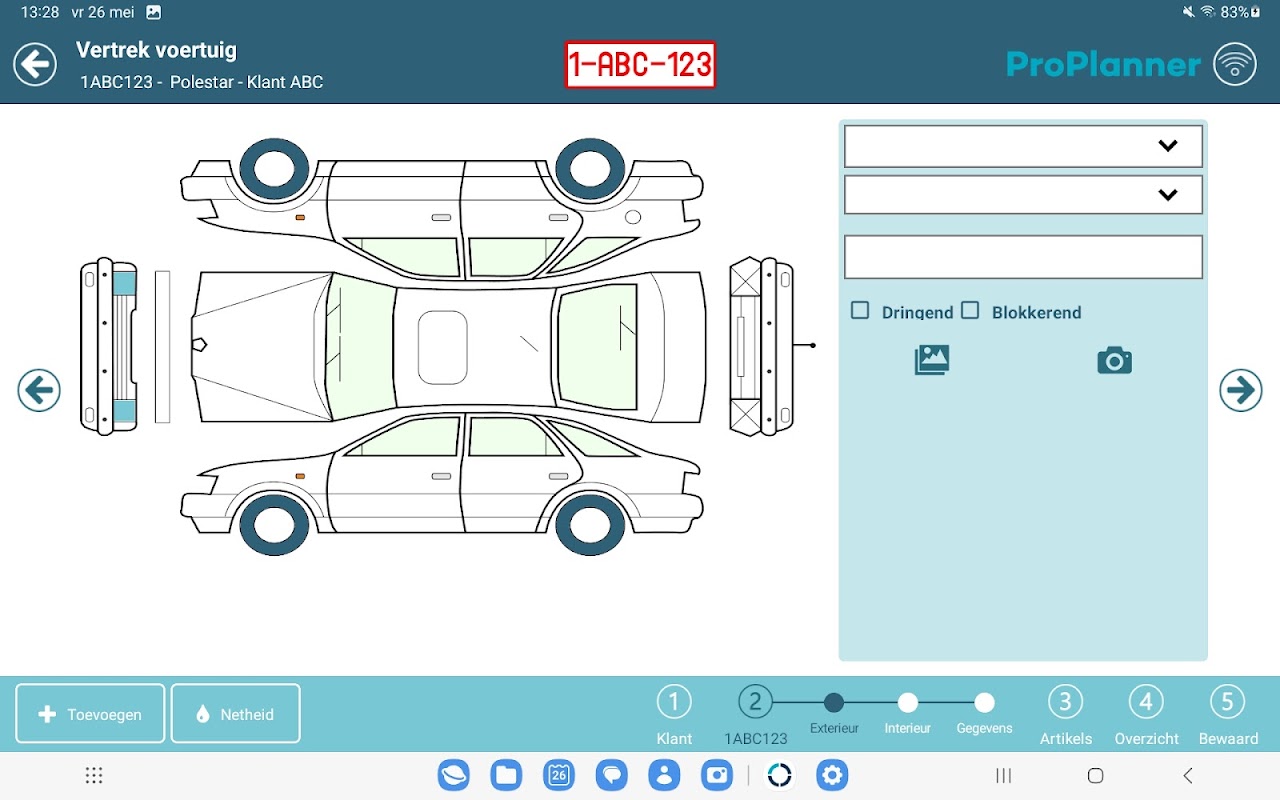Tap the ProPlanner wifi sync icon
Image resolution: width=1280 pixels, height=800 pixels.
point(1235,65)
